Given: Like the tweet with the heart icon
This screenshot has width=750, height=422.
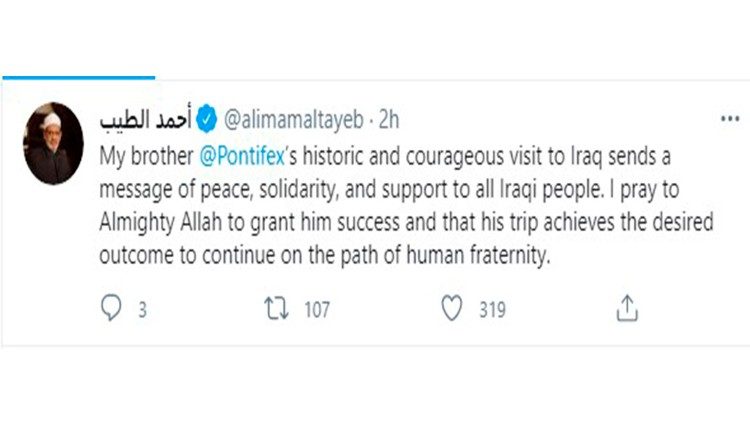Looking at the screenshot, I should [453, 310].
